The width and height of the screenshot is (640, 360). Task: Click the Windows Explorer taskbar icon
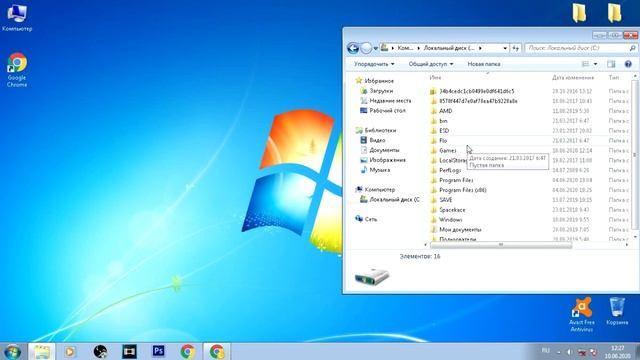coord(42,351)
